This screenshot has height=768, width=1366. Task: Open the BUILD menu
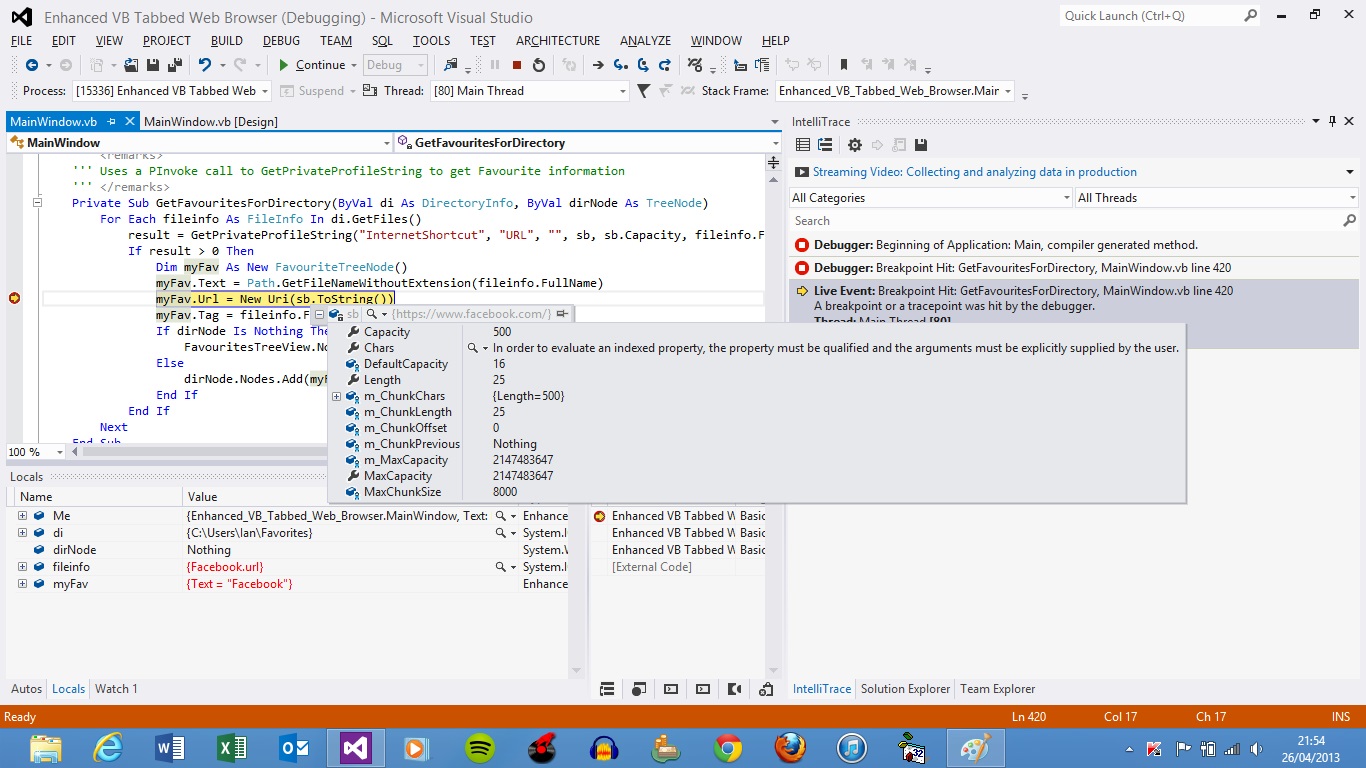coord(227,41)
